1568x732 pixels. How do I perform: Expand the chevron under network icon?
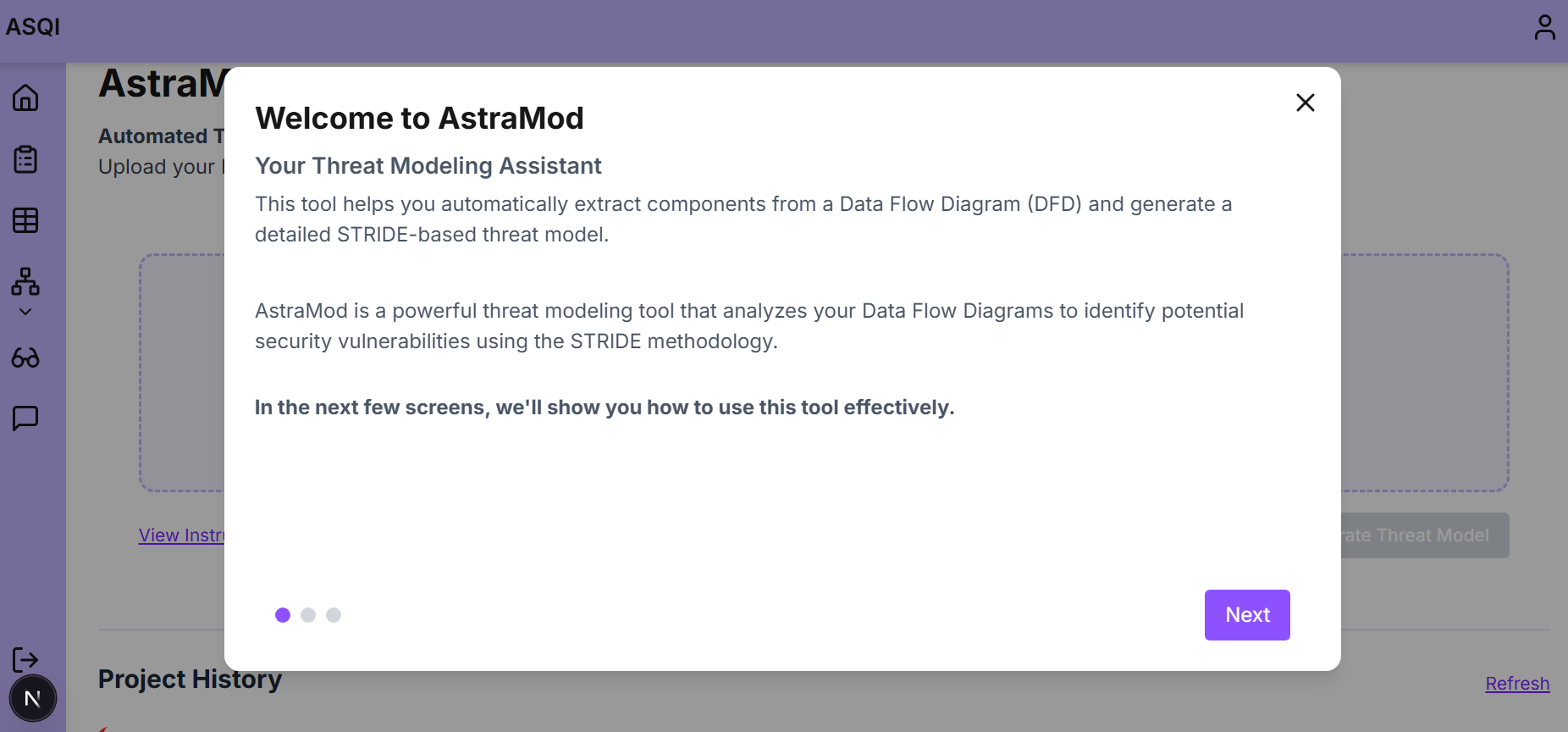(25, 312)
